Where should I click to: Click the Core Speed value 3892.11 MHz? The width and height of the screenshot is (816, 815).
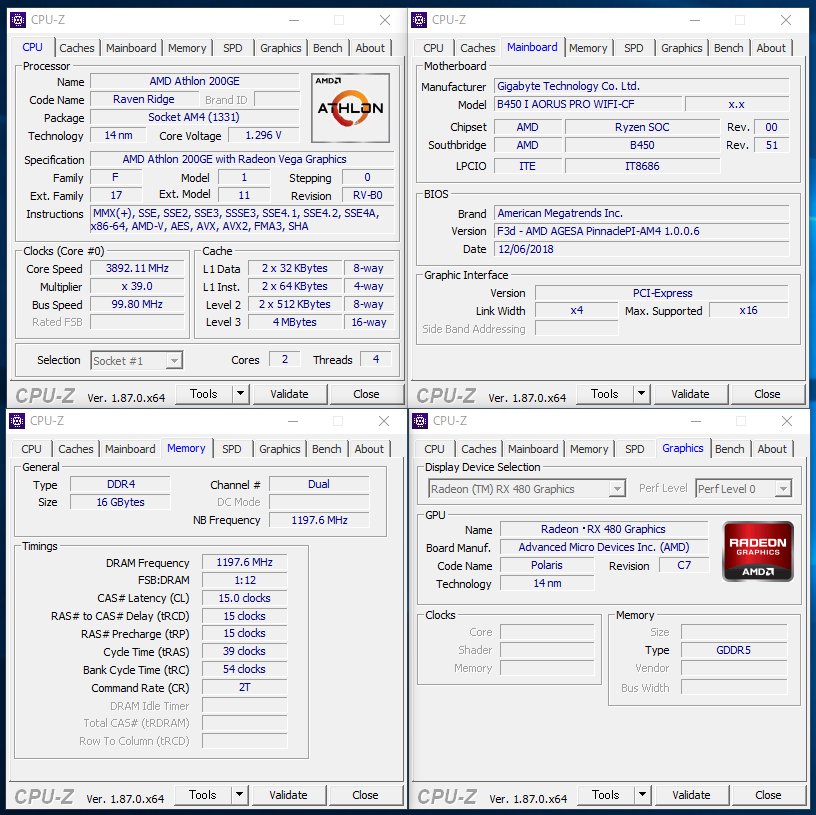[x=137, y=269]
